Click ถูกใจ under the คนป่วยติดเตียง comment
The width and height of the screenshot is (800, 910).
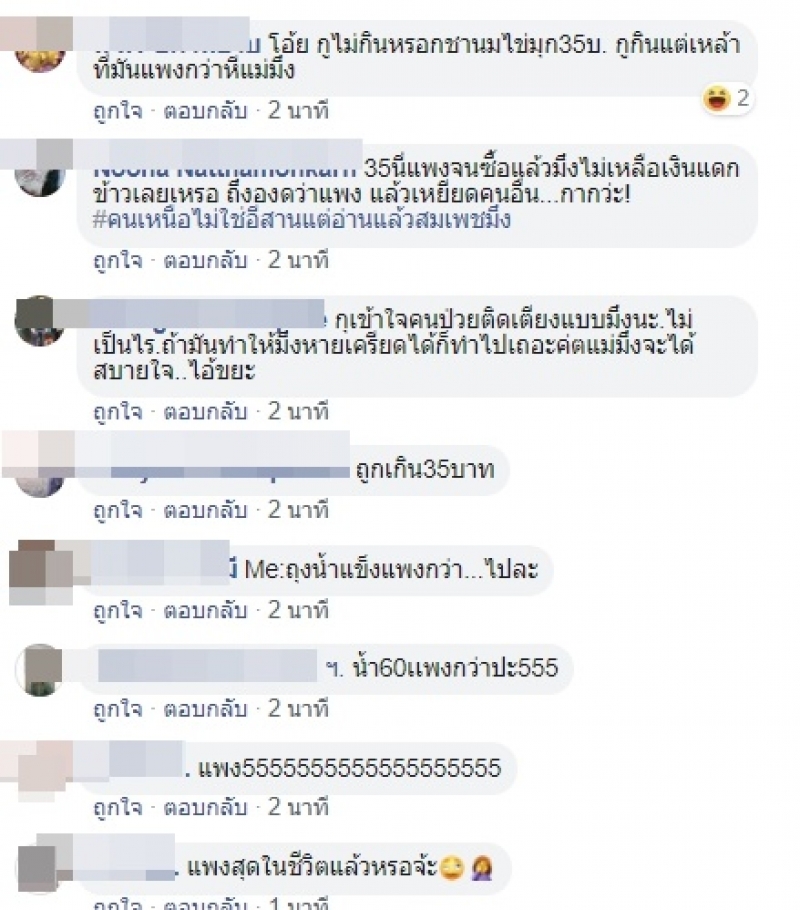[x=118, y=411]
